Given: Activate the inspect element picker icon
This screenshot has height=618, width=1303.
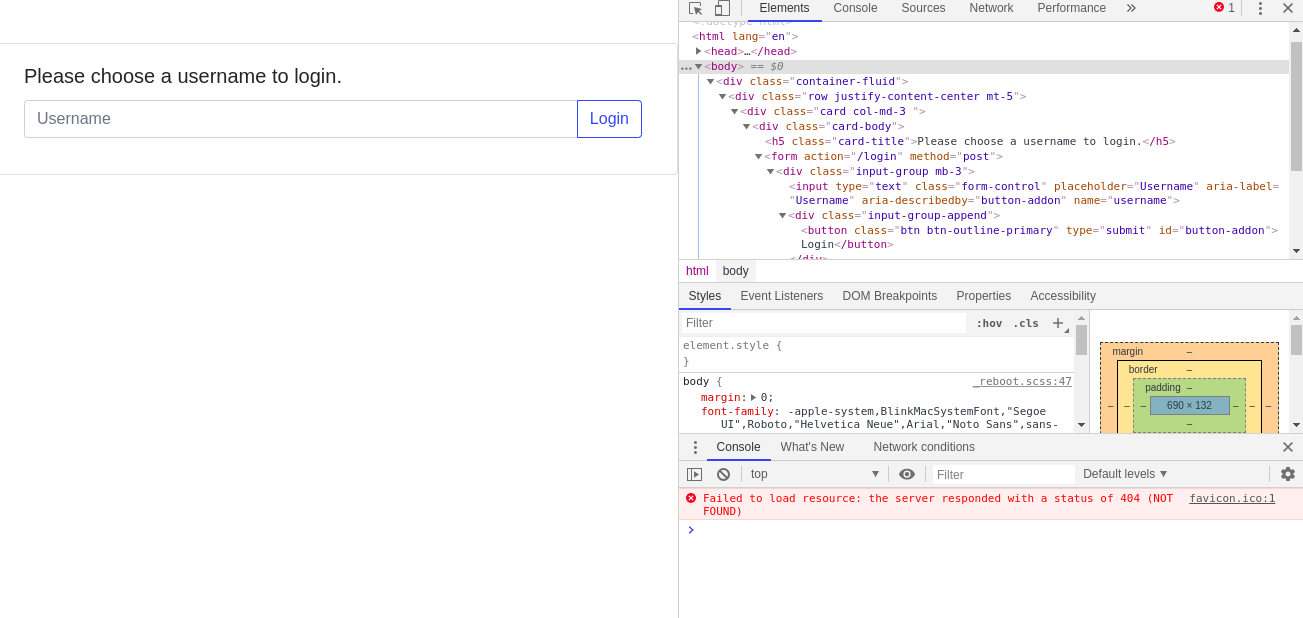Looking at the screenshot, I should click(696, 8).
